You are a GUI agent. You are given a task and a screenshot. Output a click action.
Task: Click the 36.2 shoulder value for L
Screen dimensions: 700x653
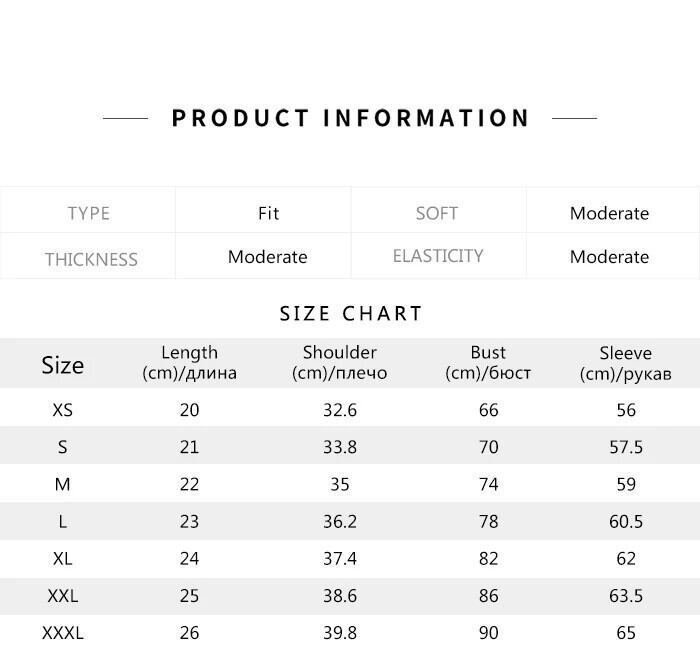pos(339,521)
